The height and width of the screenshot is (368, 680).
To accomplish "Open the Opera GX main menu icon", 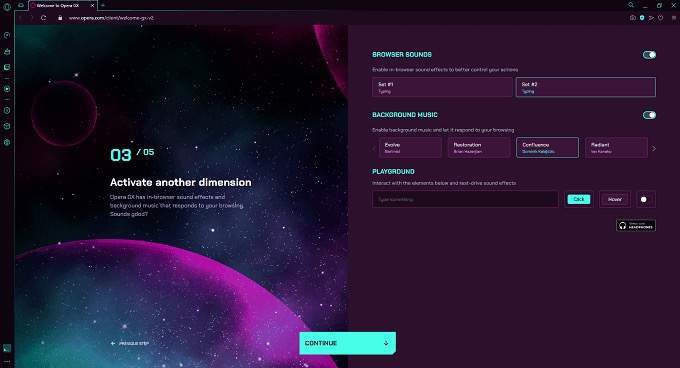I will (7, 6).
